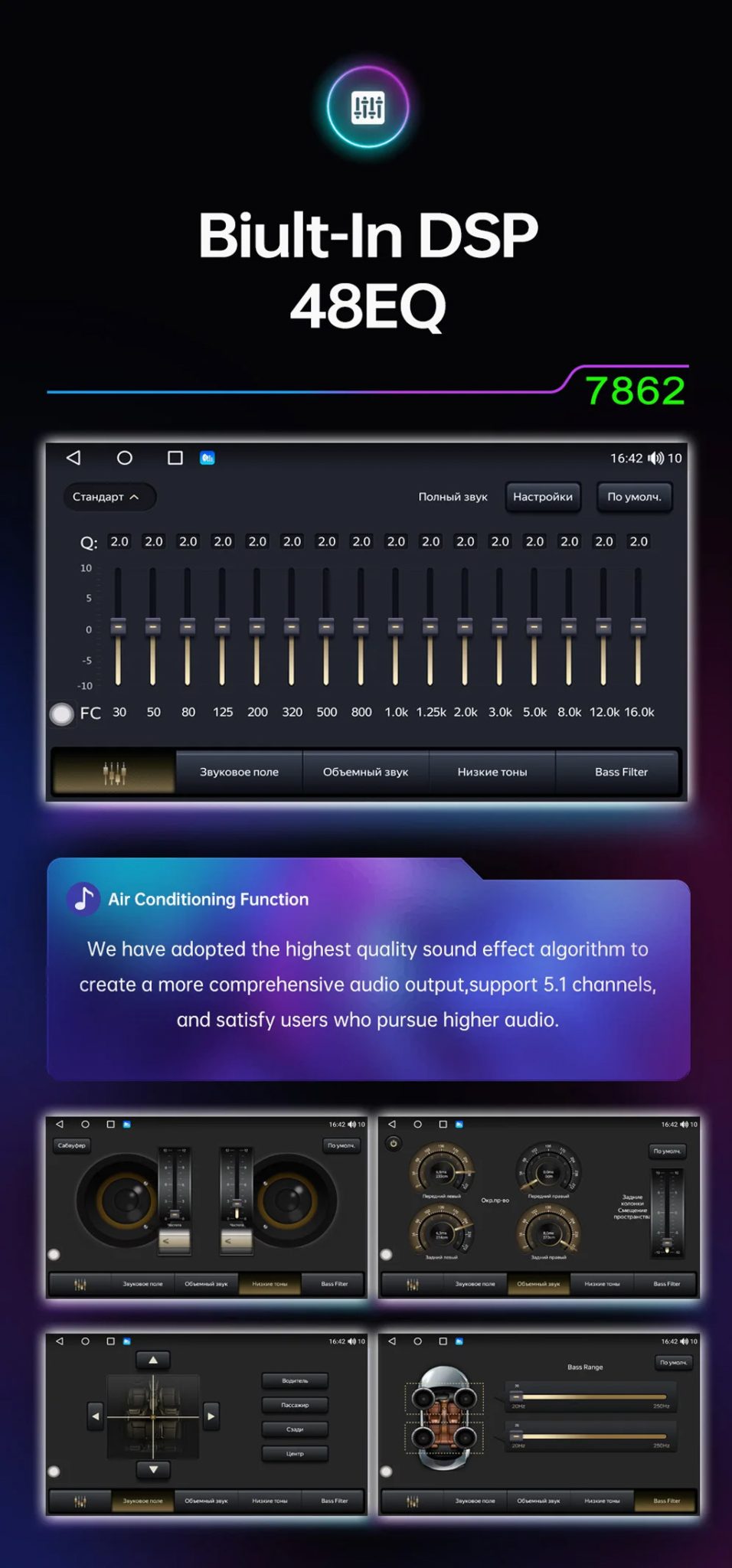The width and height of the screenshot is (732, 1568).
Task: Move sound field down with the down arrow
Action: point(153,1469)
